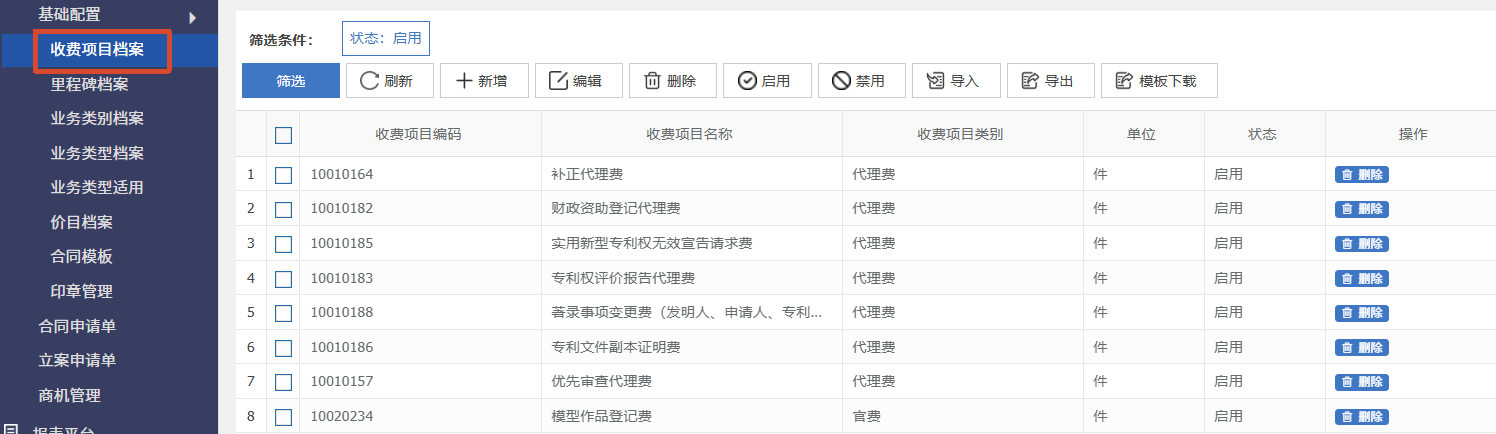1496x434 pixels.
Task: Check the box for row 10010164
Action: click(283, 174)
